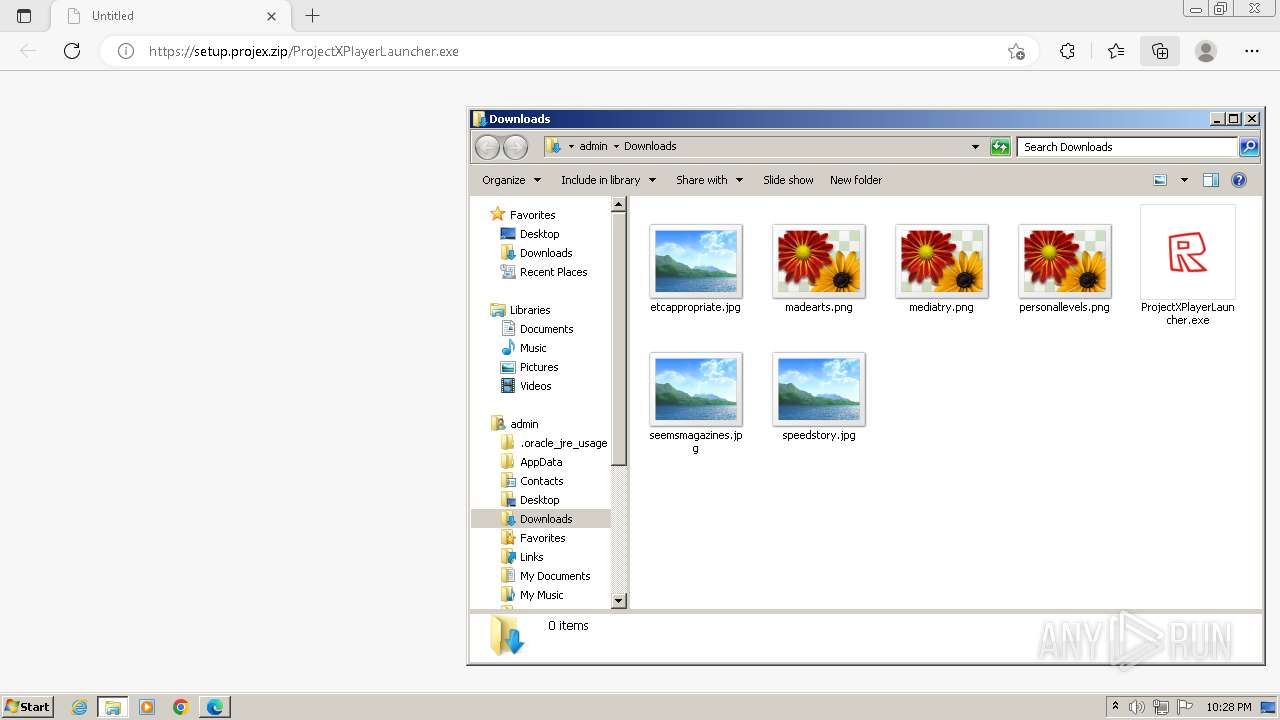Open Recent Places in navigation pane
The height and width of the screenshot is (720, 1280).
[x=553, y=272]
